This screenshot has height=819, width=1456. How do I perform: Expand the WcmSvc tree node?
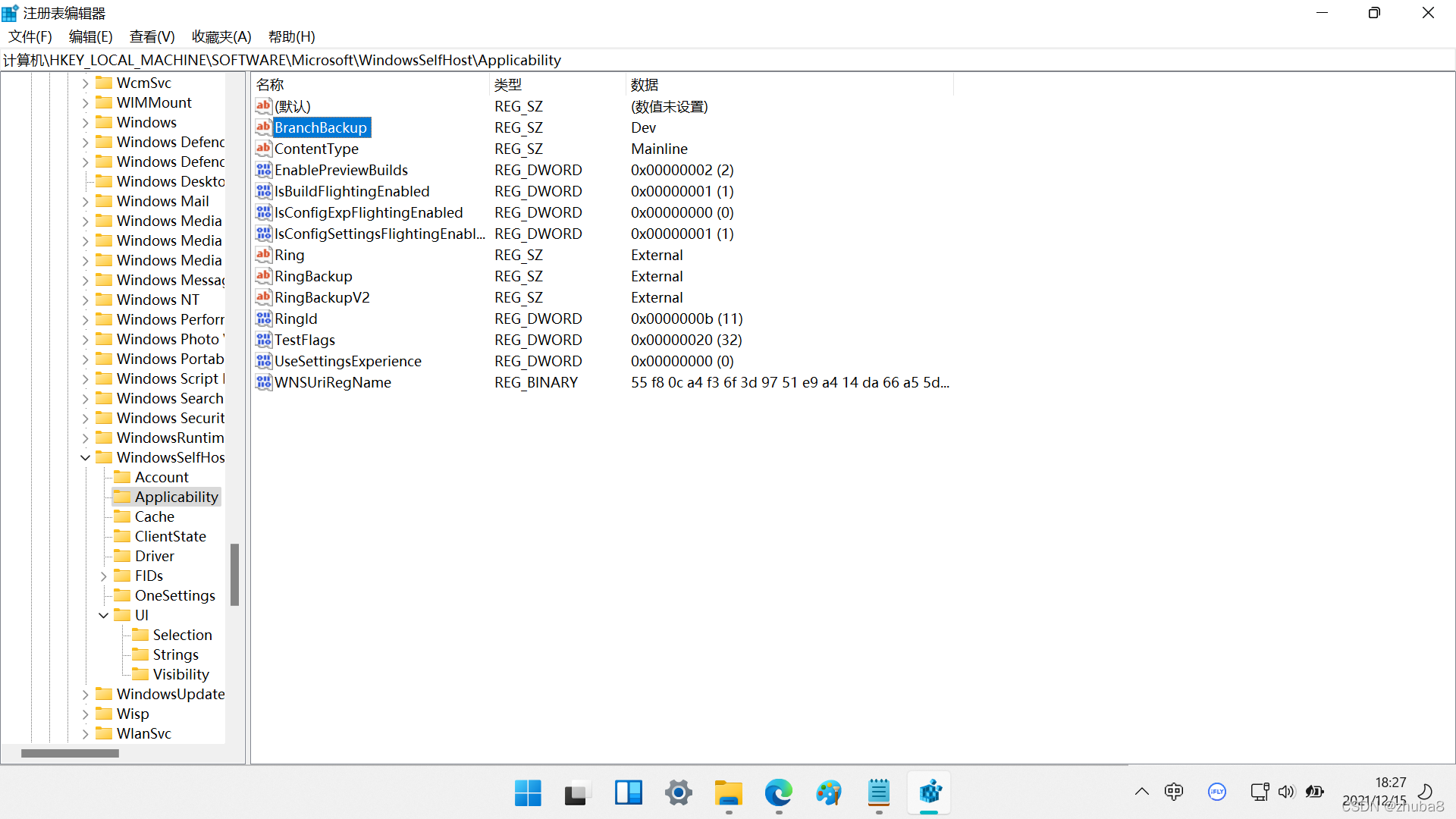(85, 83)
